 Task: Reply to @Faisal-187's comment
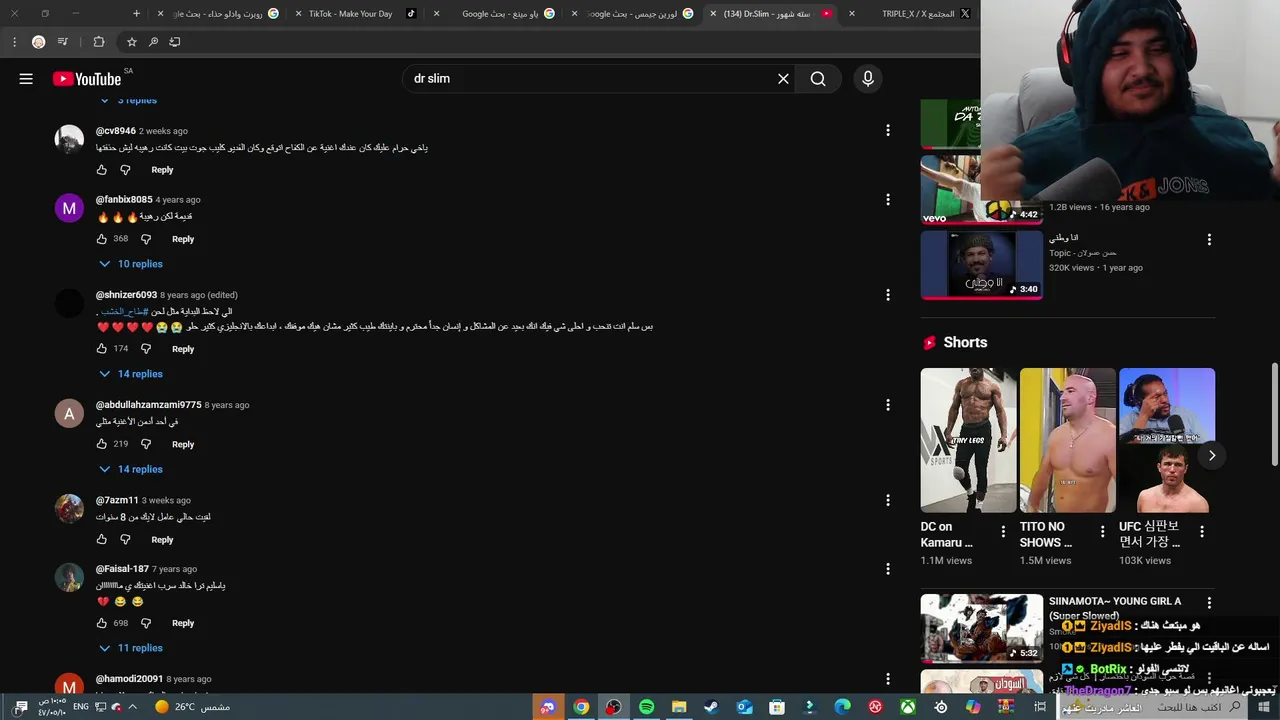pos(182,623)
